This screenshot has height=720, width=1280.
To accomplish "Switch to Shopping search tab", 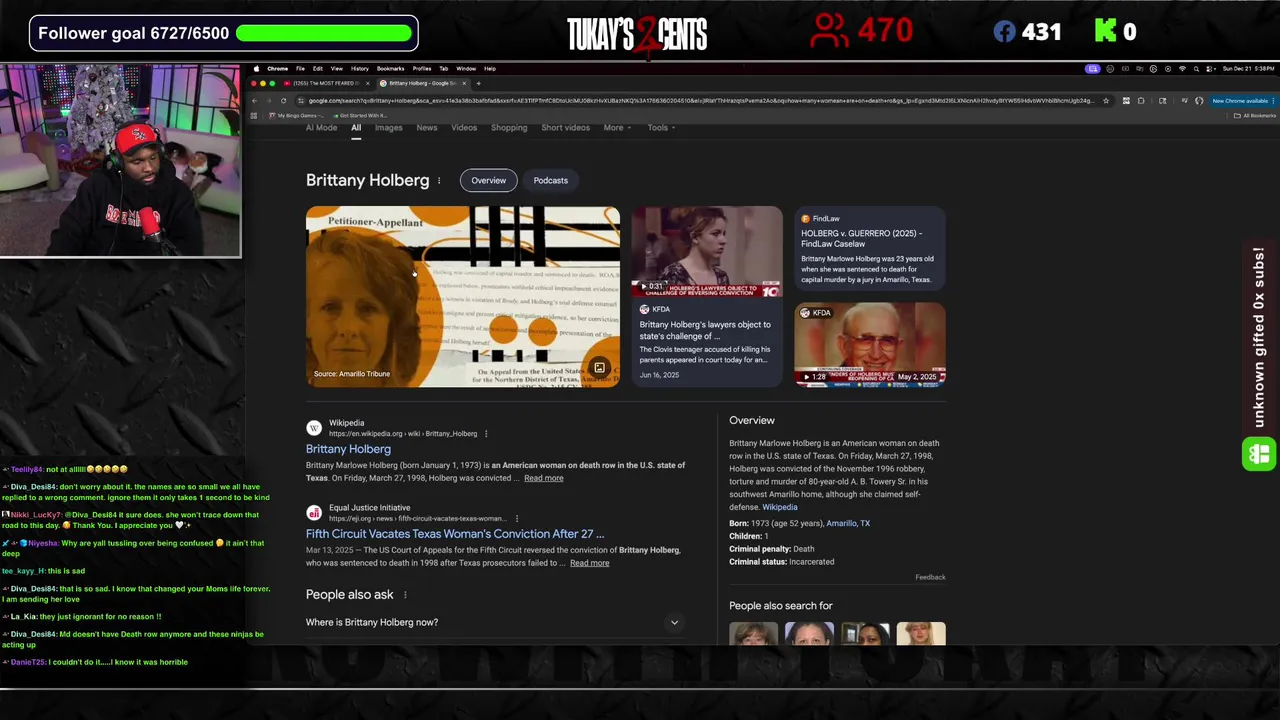I will [x=509, y=128].
